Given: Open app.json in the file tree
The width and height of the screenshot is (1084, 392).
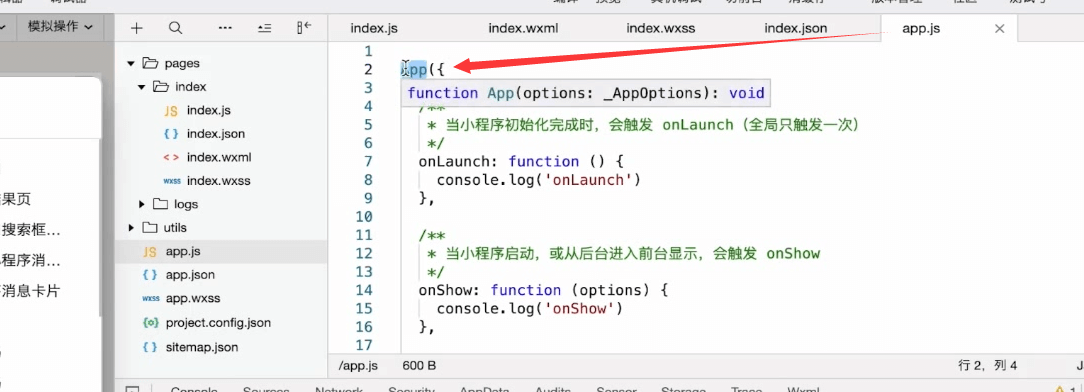Looking at the screenshot, I should [190, 275].
